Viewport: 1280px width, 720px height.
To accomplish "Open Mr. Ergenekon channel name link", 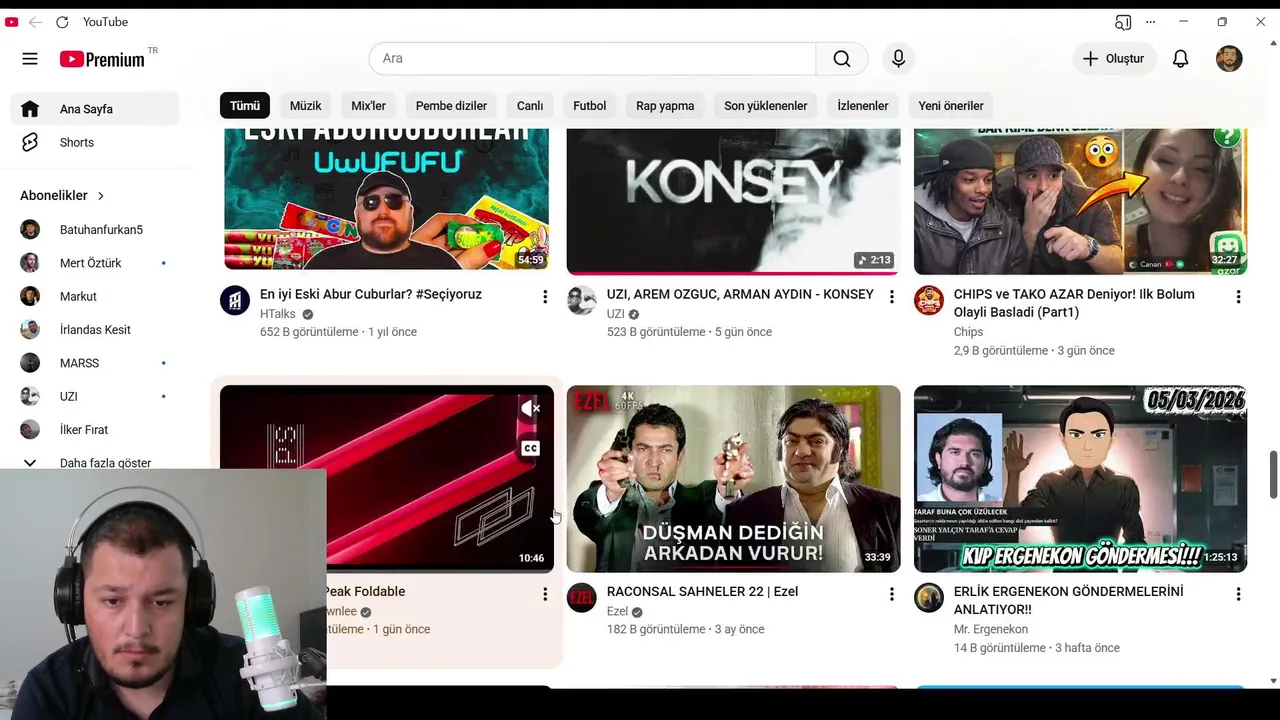I will [x=991, y=629].
